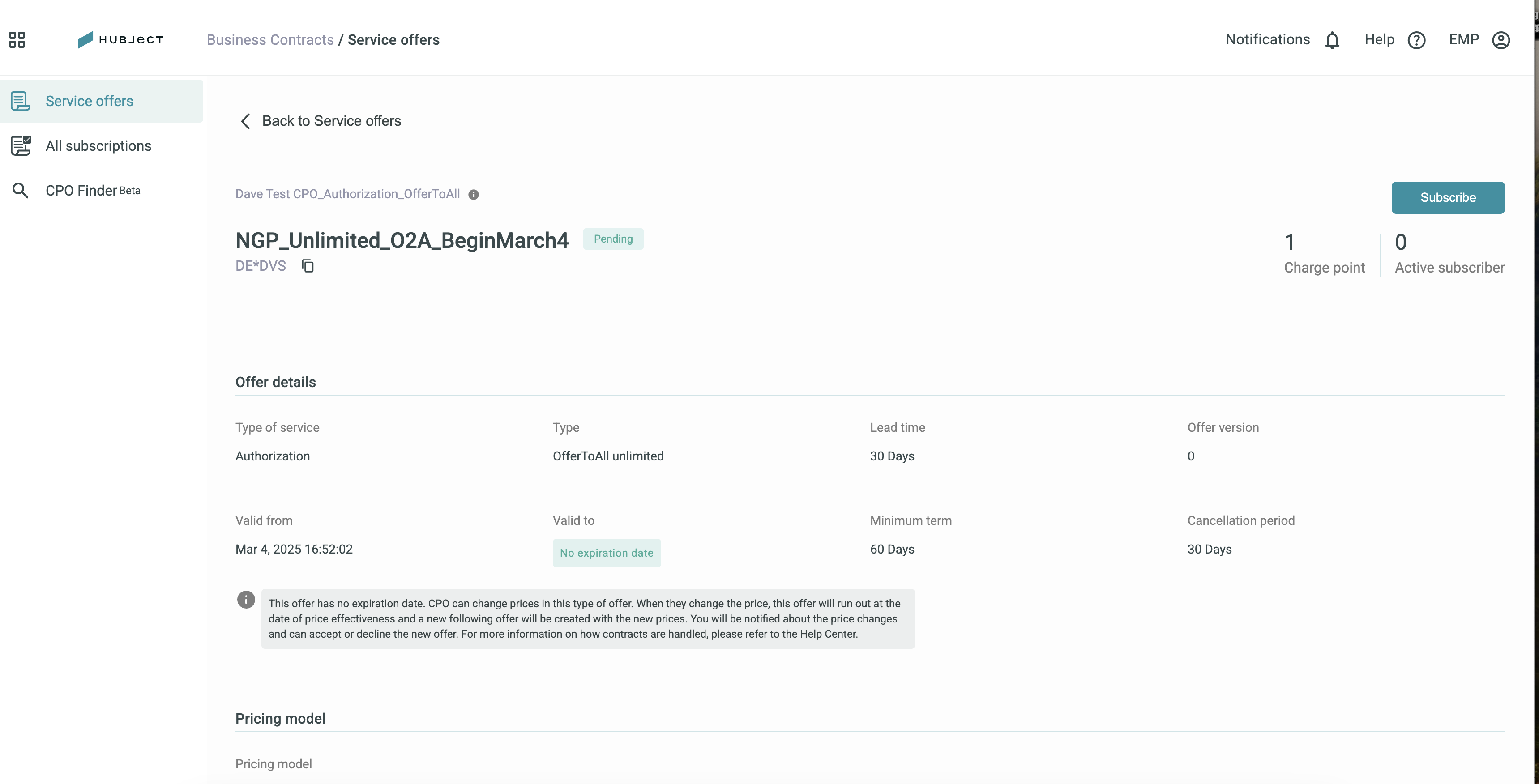Go to Business Contracts breadcrumb

coord(270,40)
